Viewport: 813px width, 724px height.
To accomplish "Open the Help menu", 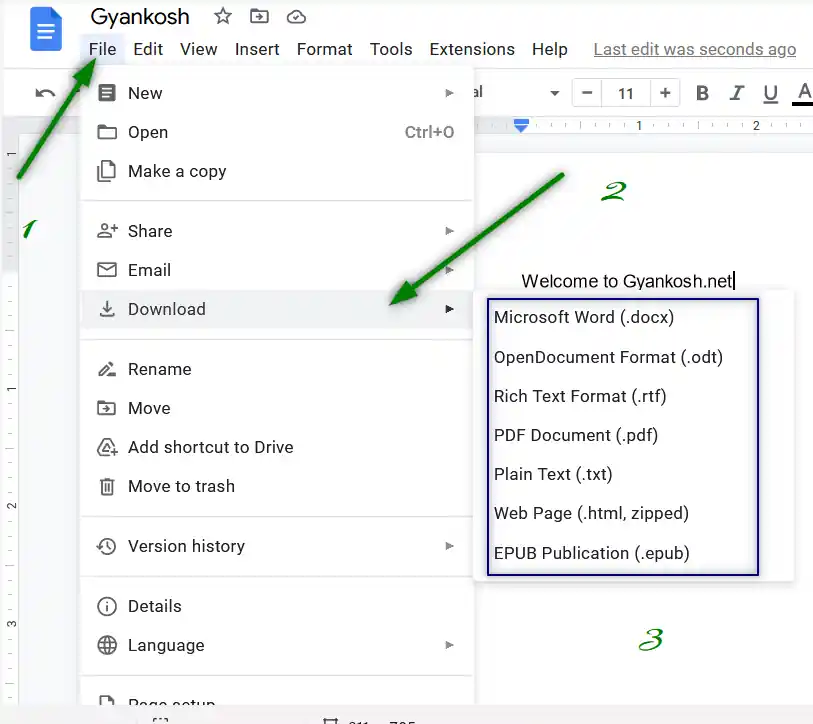I will click(550, 49).
